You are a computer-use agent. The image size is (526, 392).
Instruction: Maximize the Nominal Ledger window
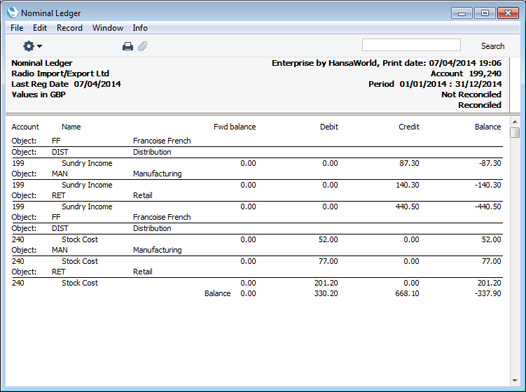click(x=485, y=13)
